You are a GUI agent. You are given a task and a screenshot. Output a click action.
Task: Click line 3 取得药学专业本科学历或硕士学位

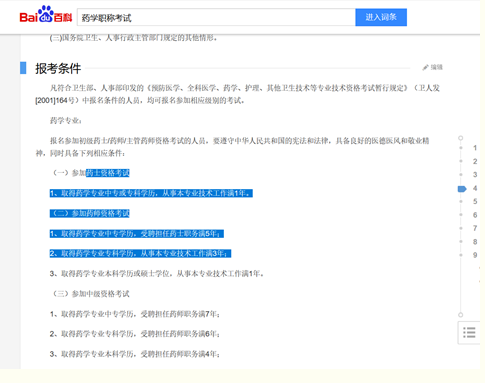pyautogui.click(x=157, y=274)
